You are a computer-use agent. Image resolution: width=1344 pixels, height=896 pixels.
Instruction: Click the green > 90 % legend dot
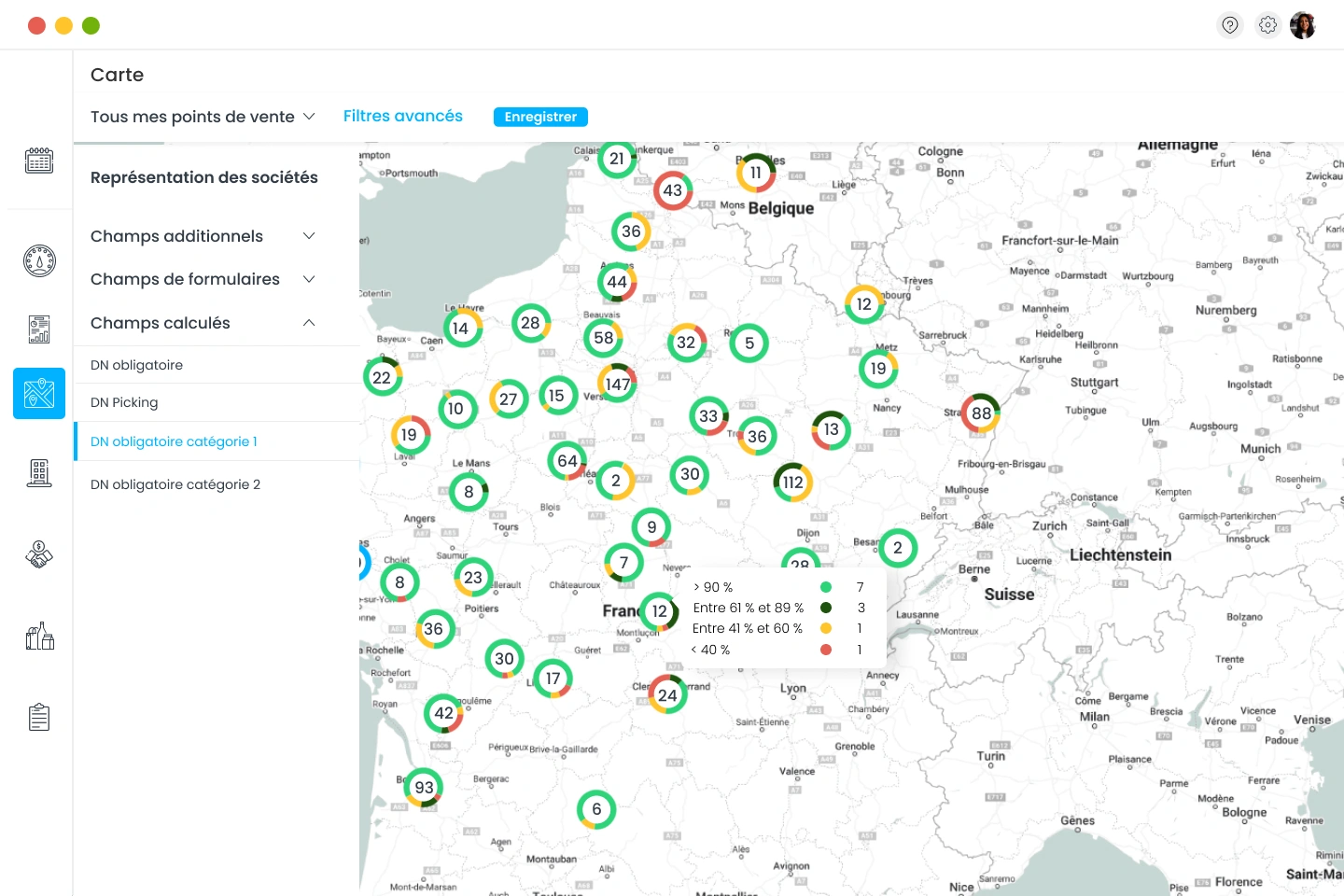pyautogui.click(x=825, y=587)
